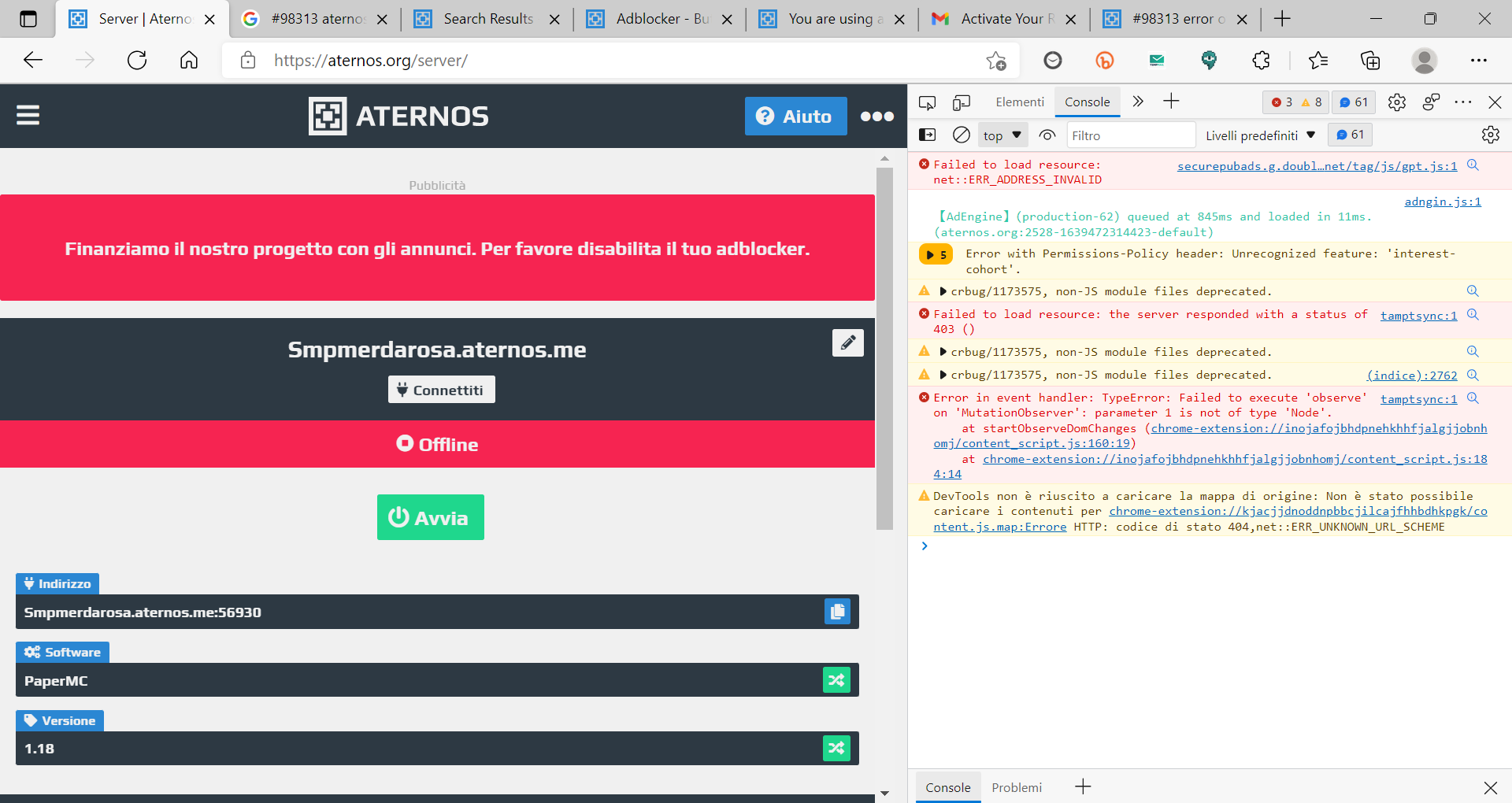
Task: Click the Connettiti button
Action: pyautogui.click(x=441, y=390)
